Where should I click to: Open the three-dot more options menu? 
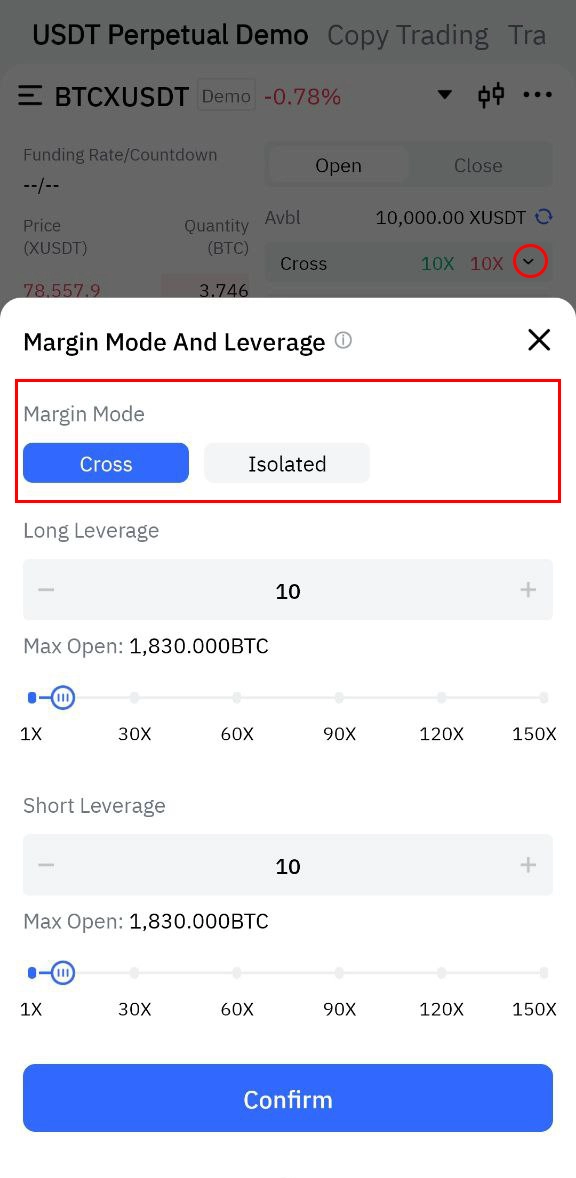(x=538, y=95)
